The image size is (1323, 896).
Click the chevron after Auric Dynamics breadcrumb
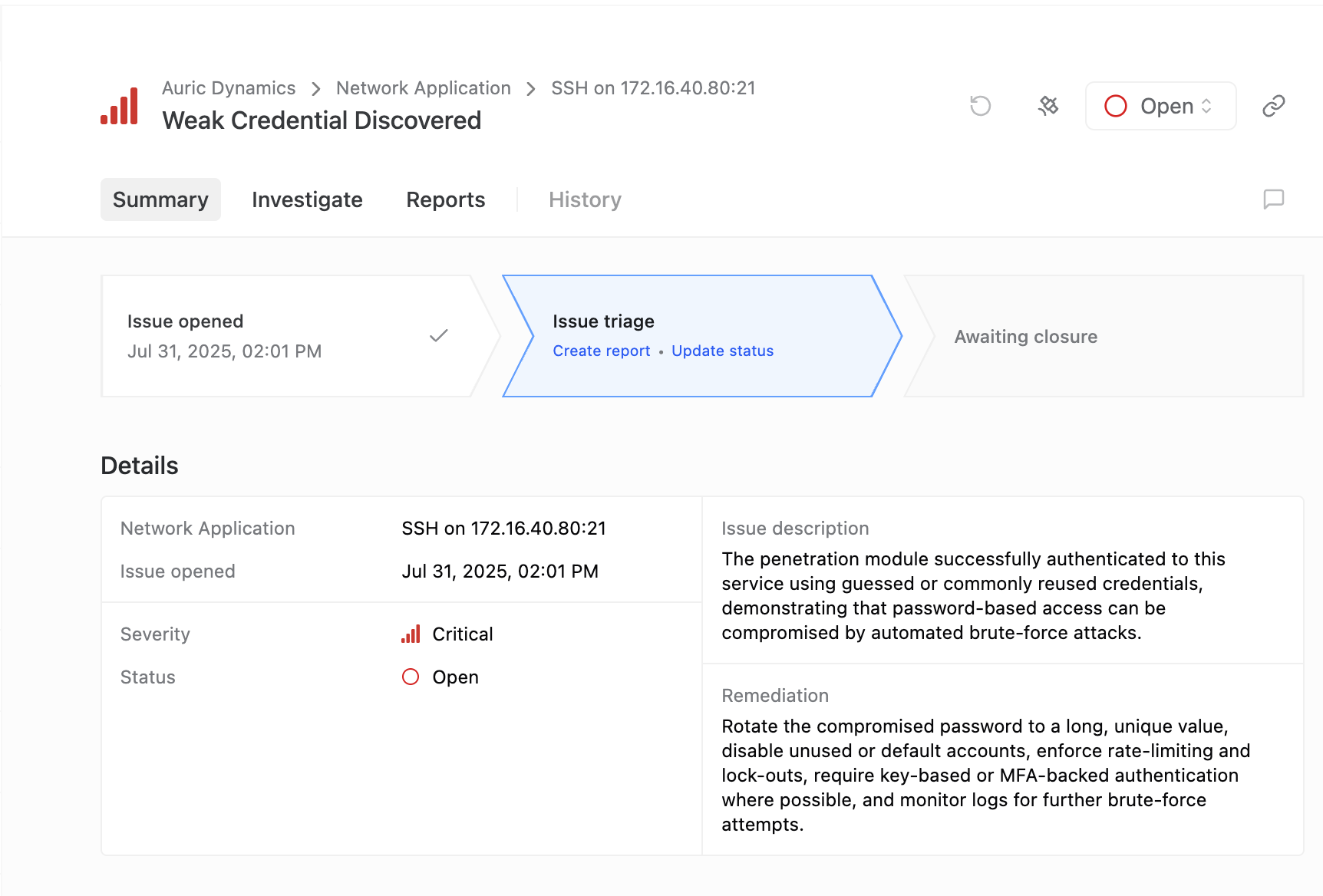316,89
